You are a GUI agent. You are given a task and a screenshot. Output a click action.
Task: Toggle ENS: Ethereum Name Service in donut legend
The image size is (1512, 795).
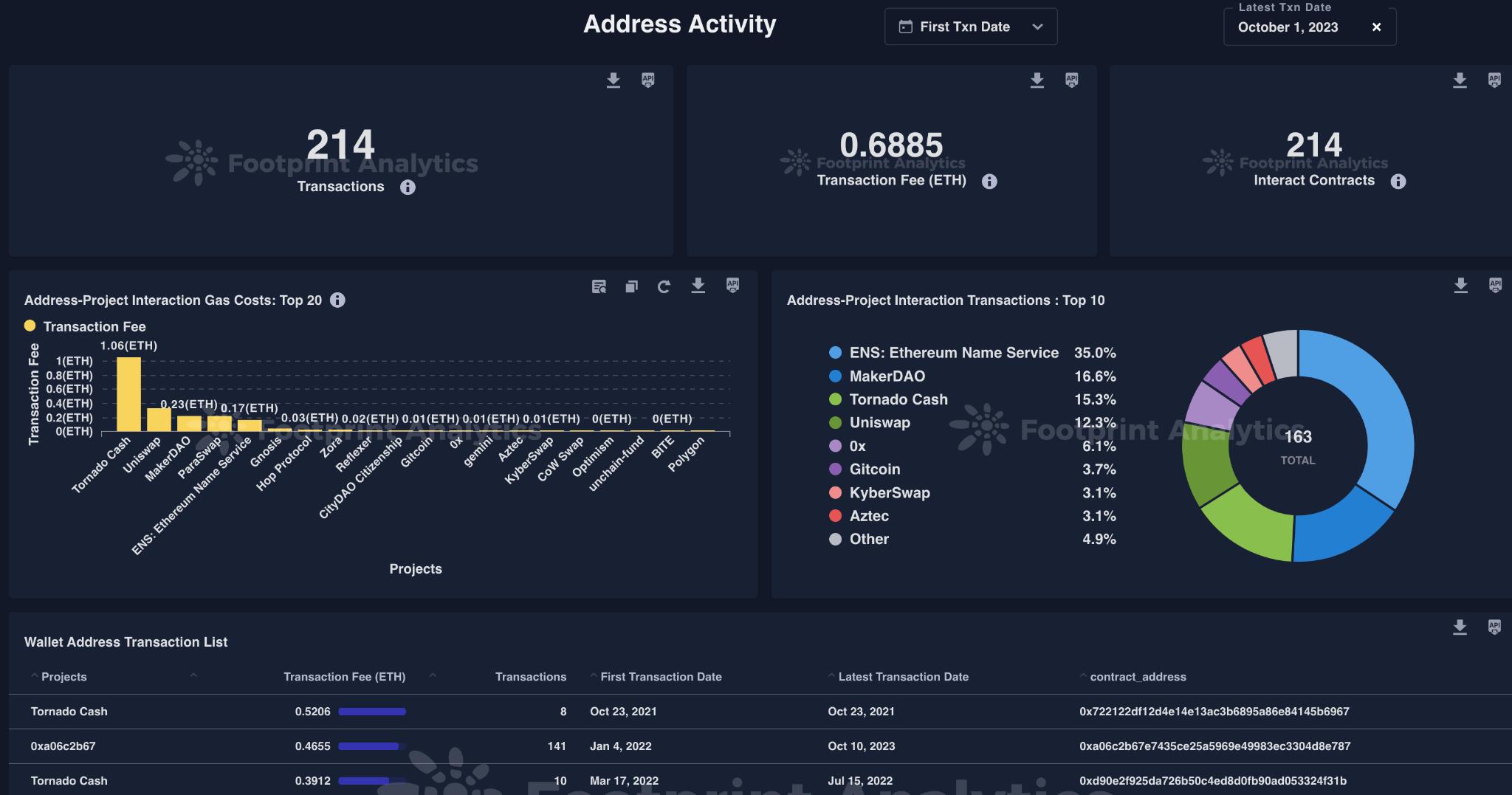tap(953, 353)
